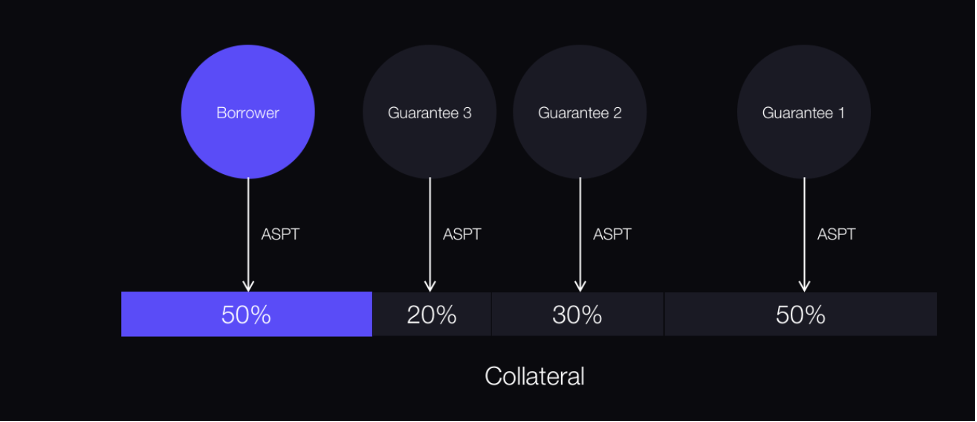The height and width of the screenshot is (422, 977).
Task: Select the Guarantee 3 circle
Action: (x=429, y=112)
